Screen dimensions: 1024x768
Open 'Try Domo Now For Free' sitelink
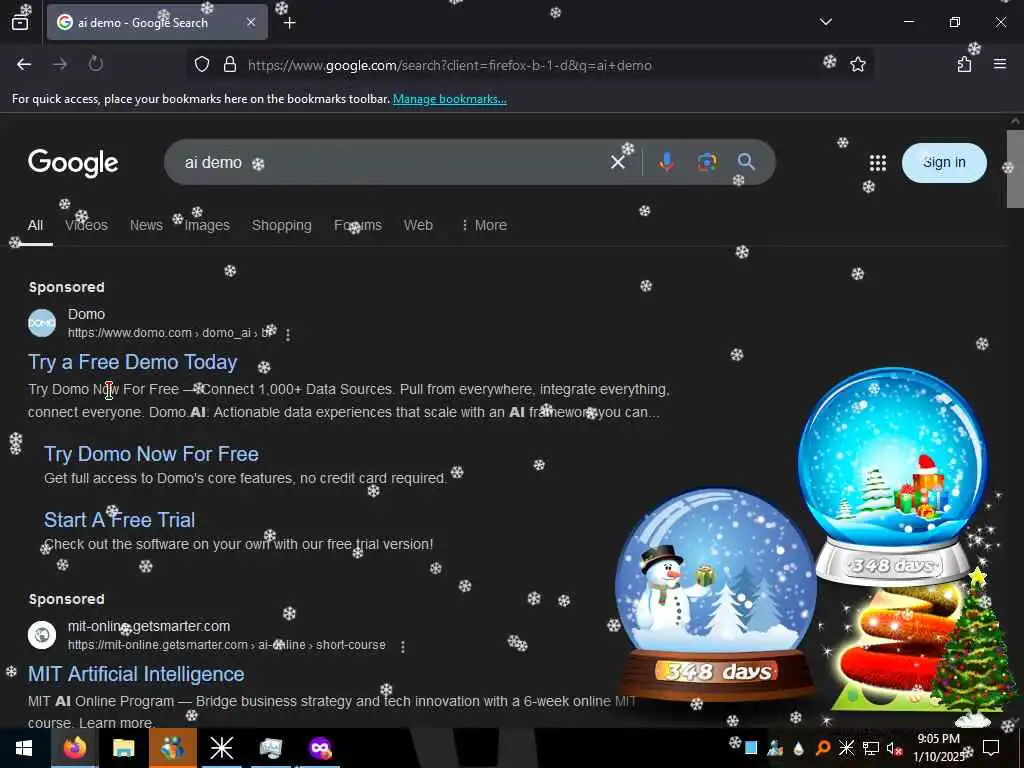click(x=152, y=454)
